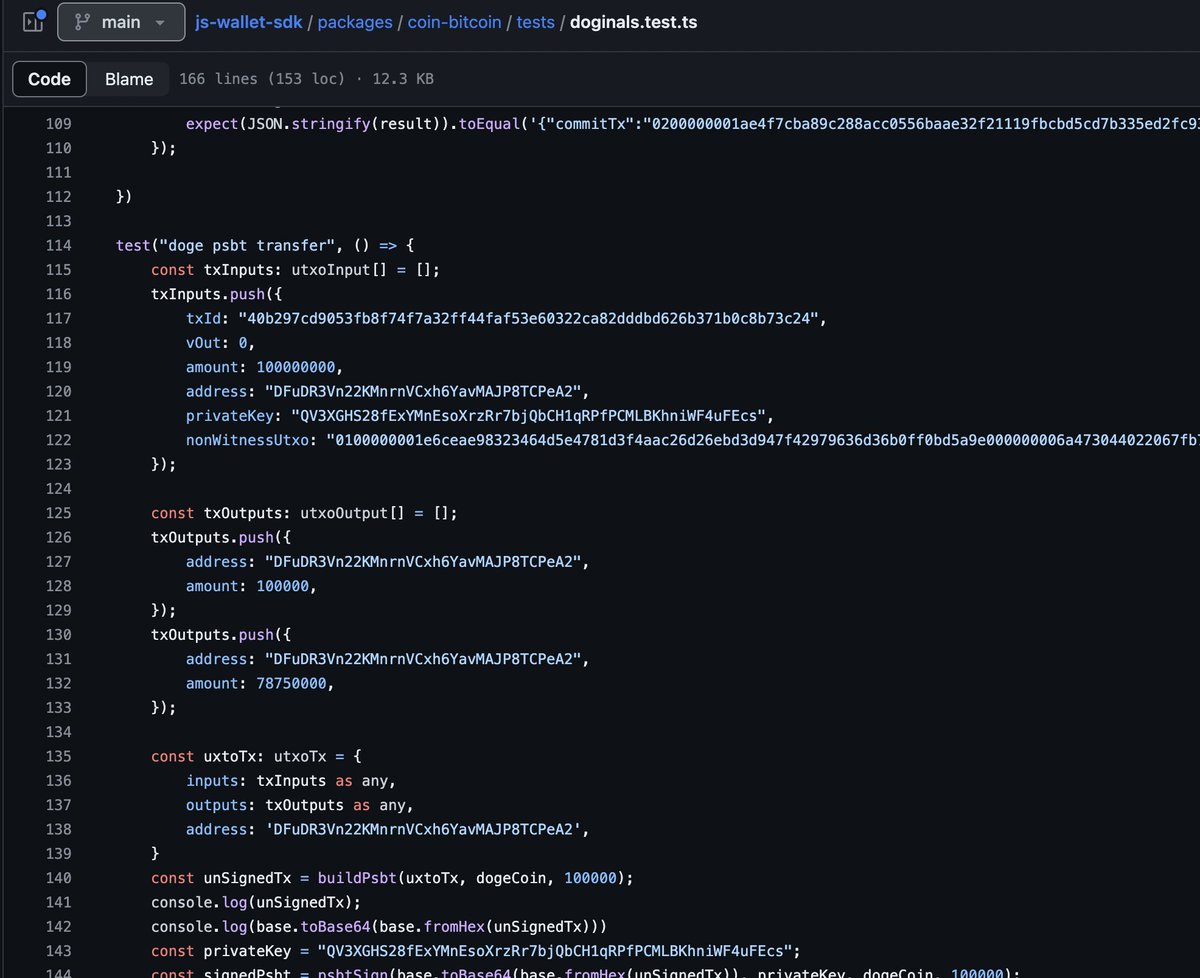Click line number 122

[59, 440]
